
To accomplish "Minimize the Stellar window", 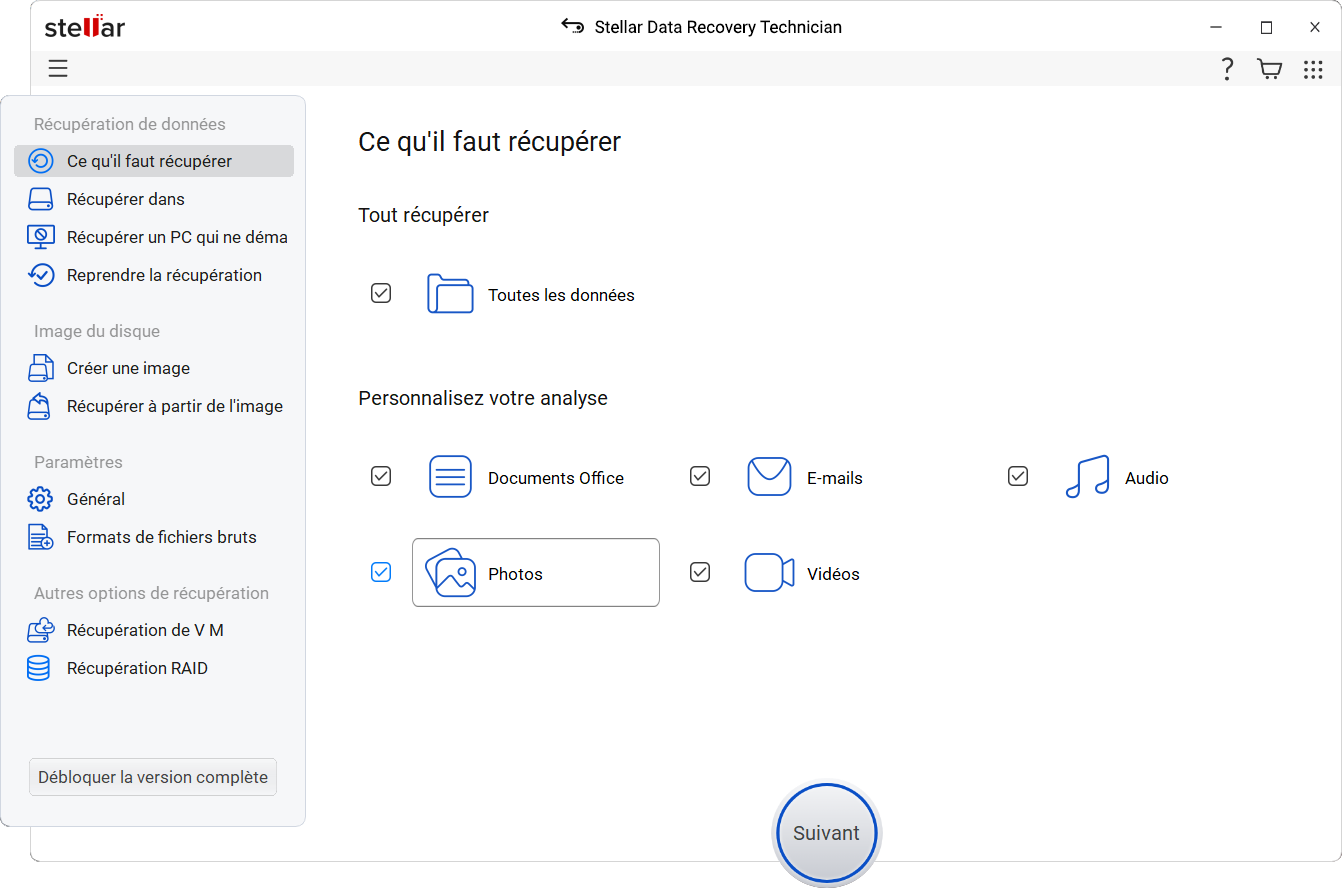I will pyautogui.click(x=1217, y=27).
